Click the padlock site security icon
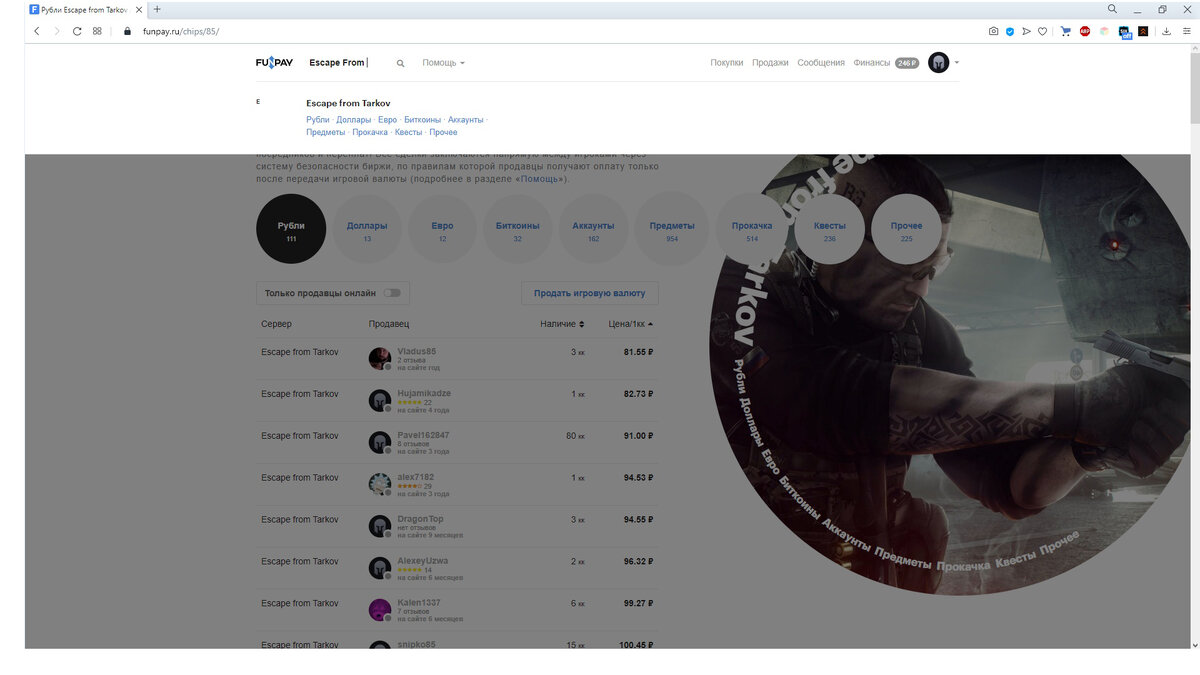Viewport: 1200px width, 675px height. pyautogui.click(x=127, y=31)
